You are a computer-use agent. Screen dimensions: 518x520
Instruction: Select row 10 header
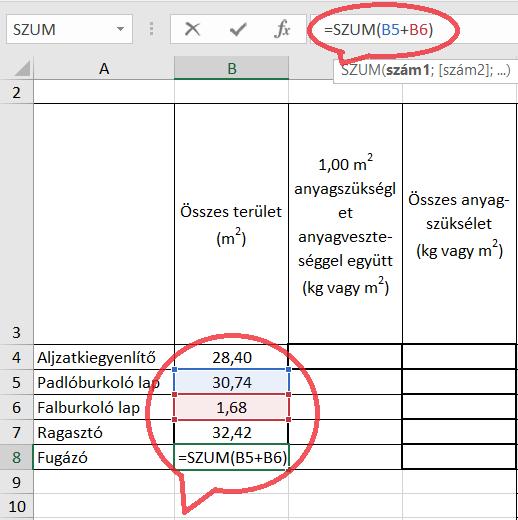(x=17, y=507)
